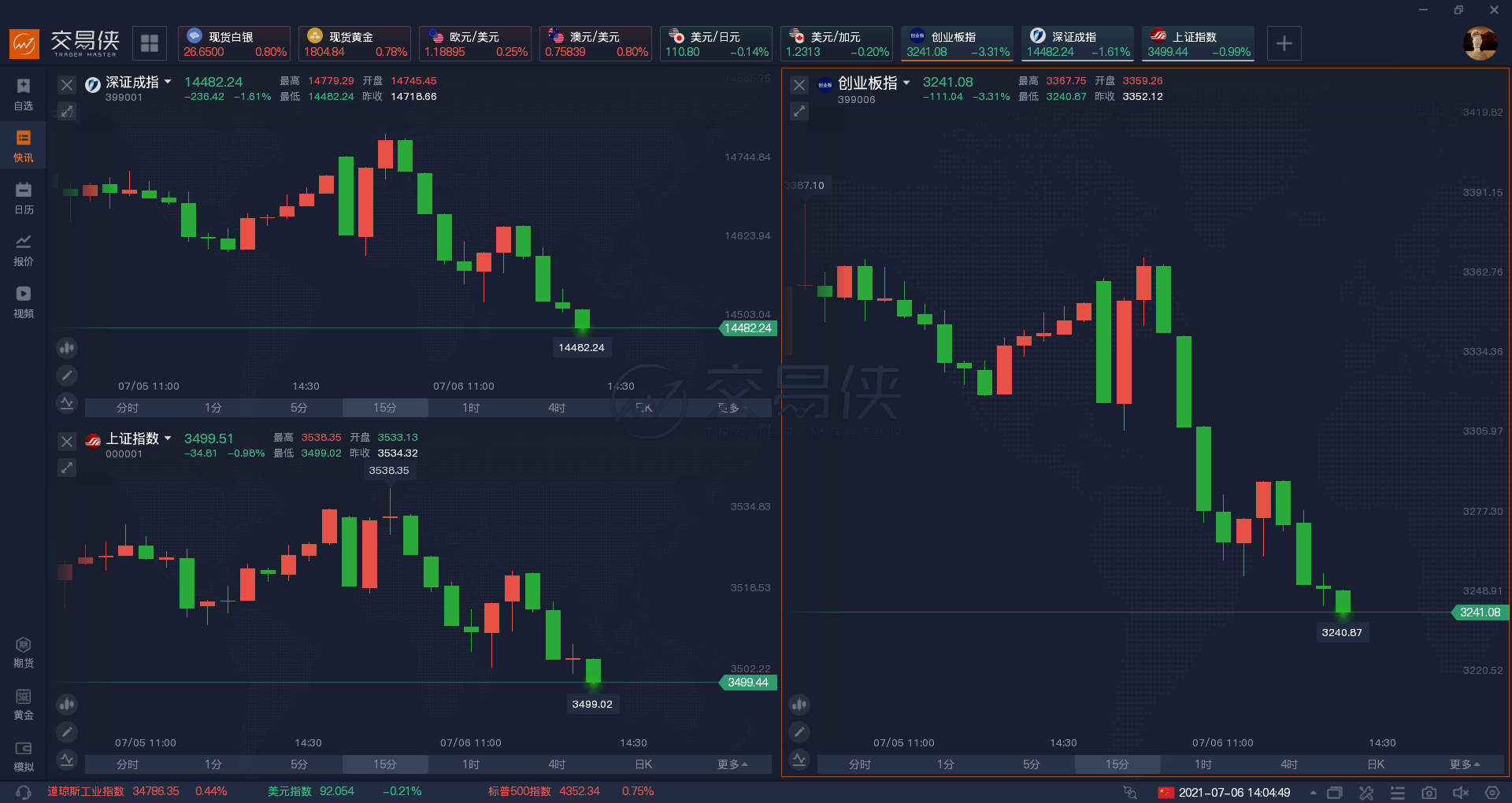Switch 创业板指 chart to 日K timeframe
The width and height of the screenshot is (1512, 803).
(x=1376, y=764)
